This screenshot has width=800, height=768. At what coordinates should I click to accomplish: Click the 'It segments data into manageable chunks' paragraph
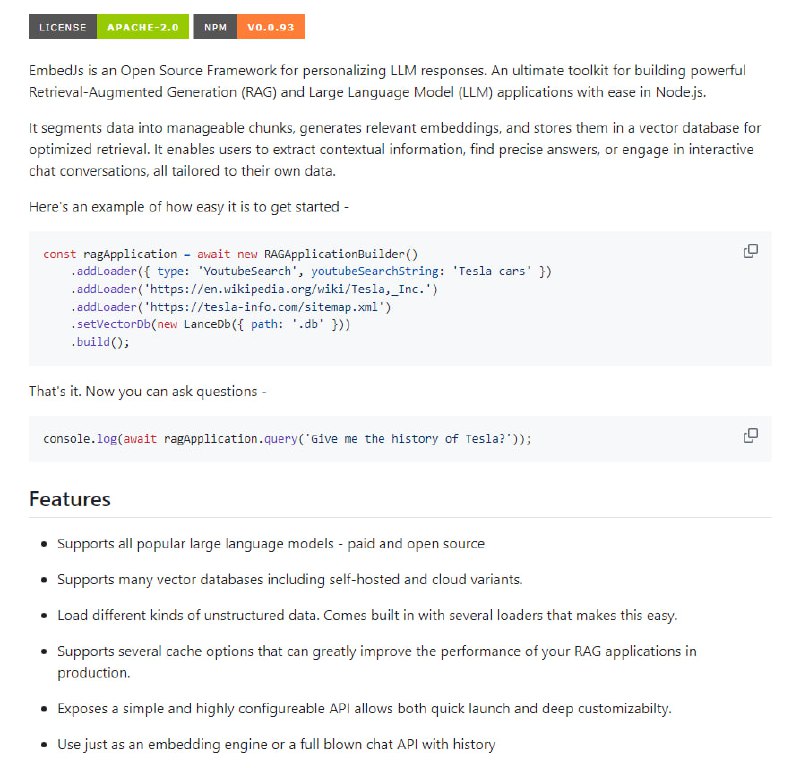click(391, 149)
